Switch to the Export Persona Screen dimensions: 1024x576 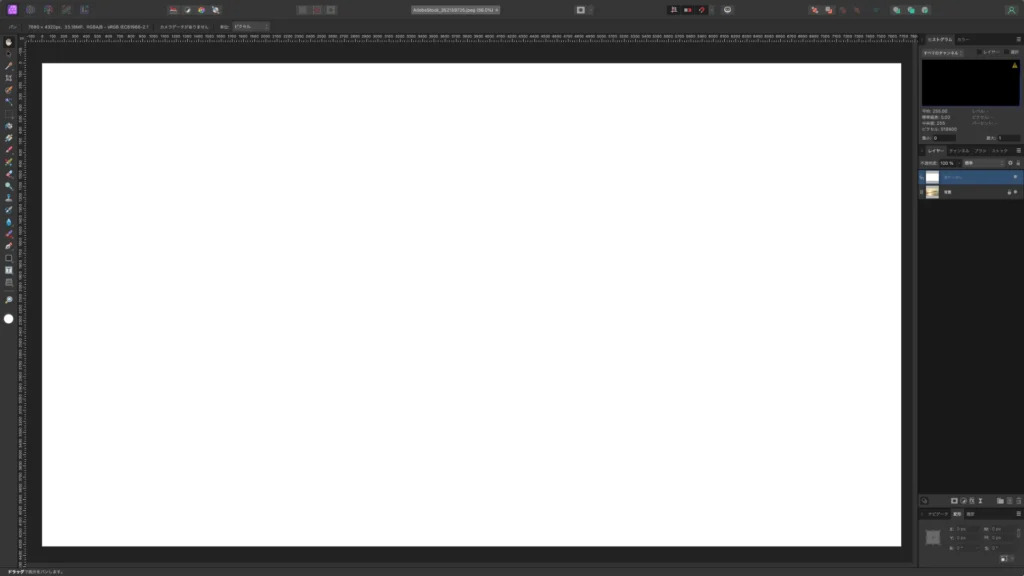(85, 9)
